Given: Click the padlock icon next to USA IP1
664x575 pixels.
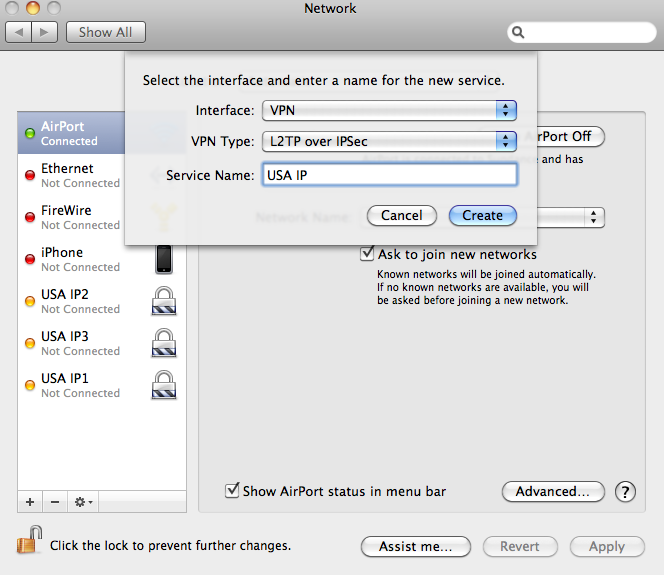Looking at the screenshot, I should (x=163, y=384).
